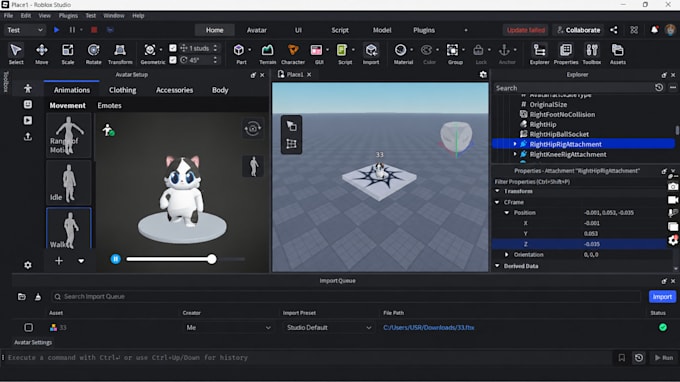Image resolution: width=680 pixels, height=382 pixels.
Task: Open the Toolbox button in ribbon
Action: tap(592, 54)
